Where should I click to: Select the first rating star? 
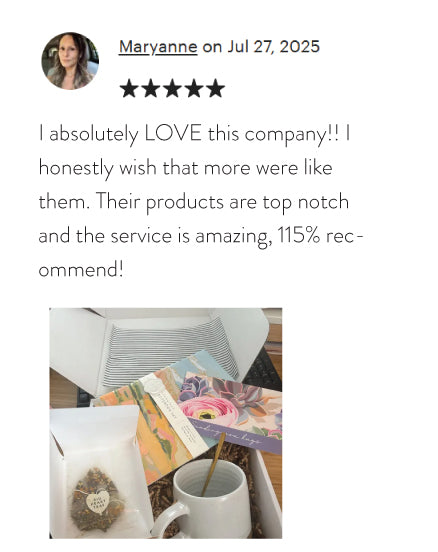(129, 88)
